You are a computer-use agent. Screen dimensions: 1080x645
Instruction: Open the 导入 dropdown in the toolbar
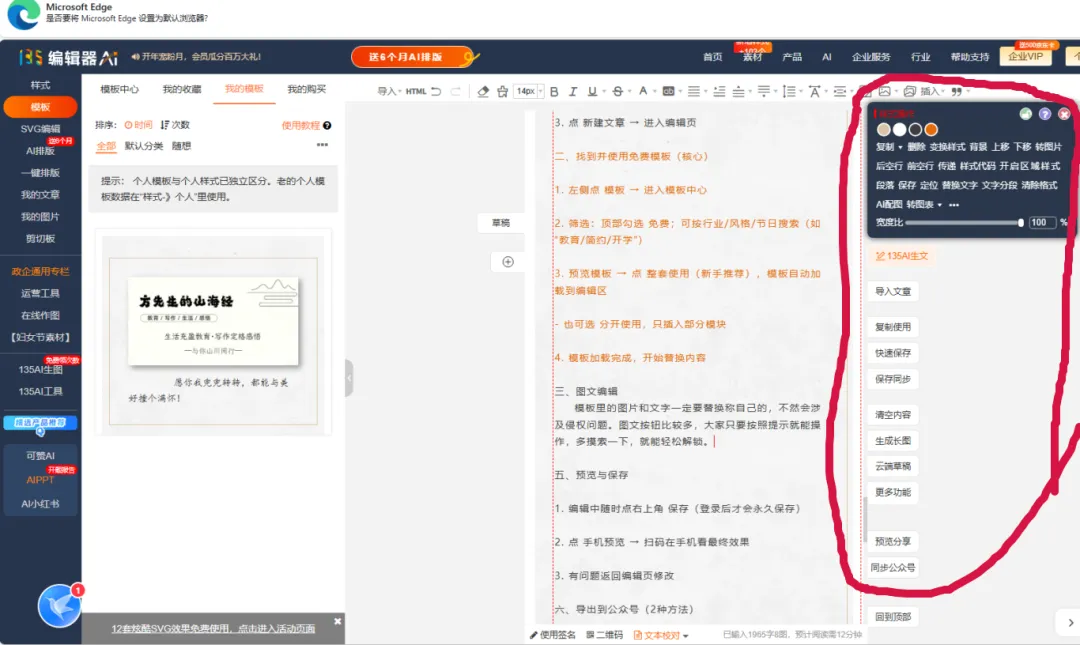point(389,91)
